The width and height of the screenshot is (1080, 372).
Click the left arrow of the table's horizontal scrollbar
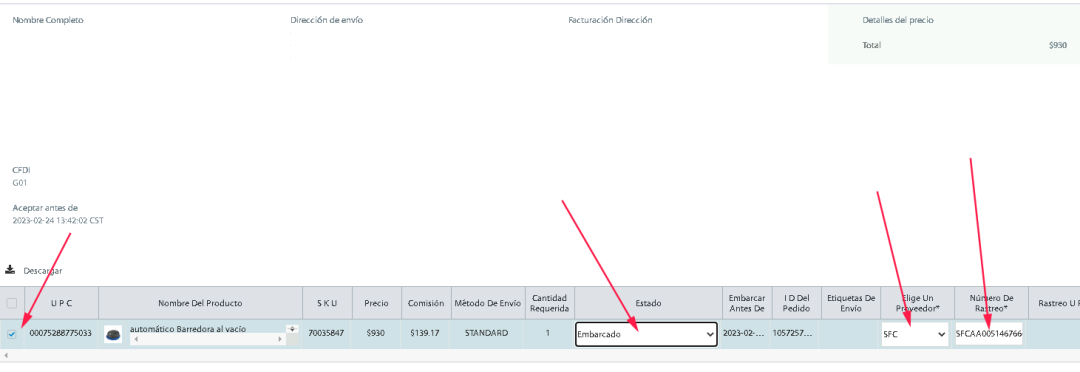tap(5, 355)
